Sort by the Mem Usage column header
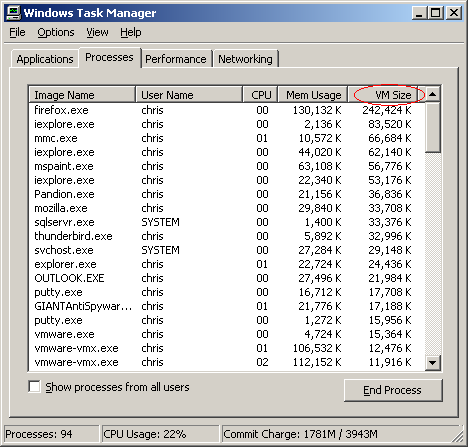This screenshot has width=468, height=447. click(313, 95)
